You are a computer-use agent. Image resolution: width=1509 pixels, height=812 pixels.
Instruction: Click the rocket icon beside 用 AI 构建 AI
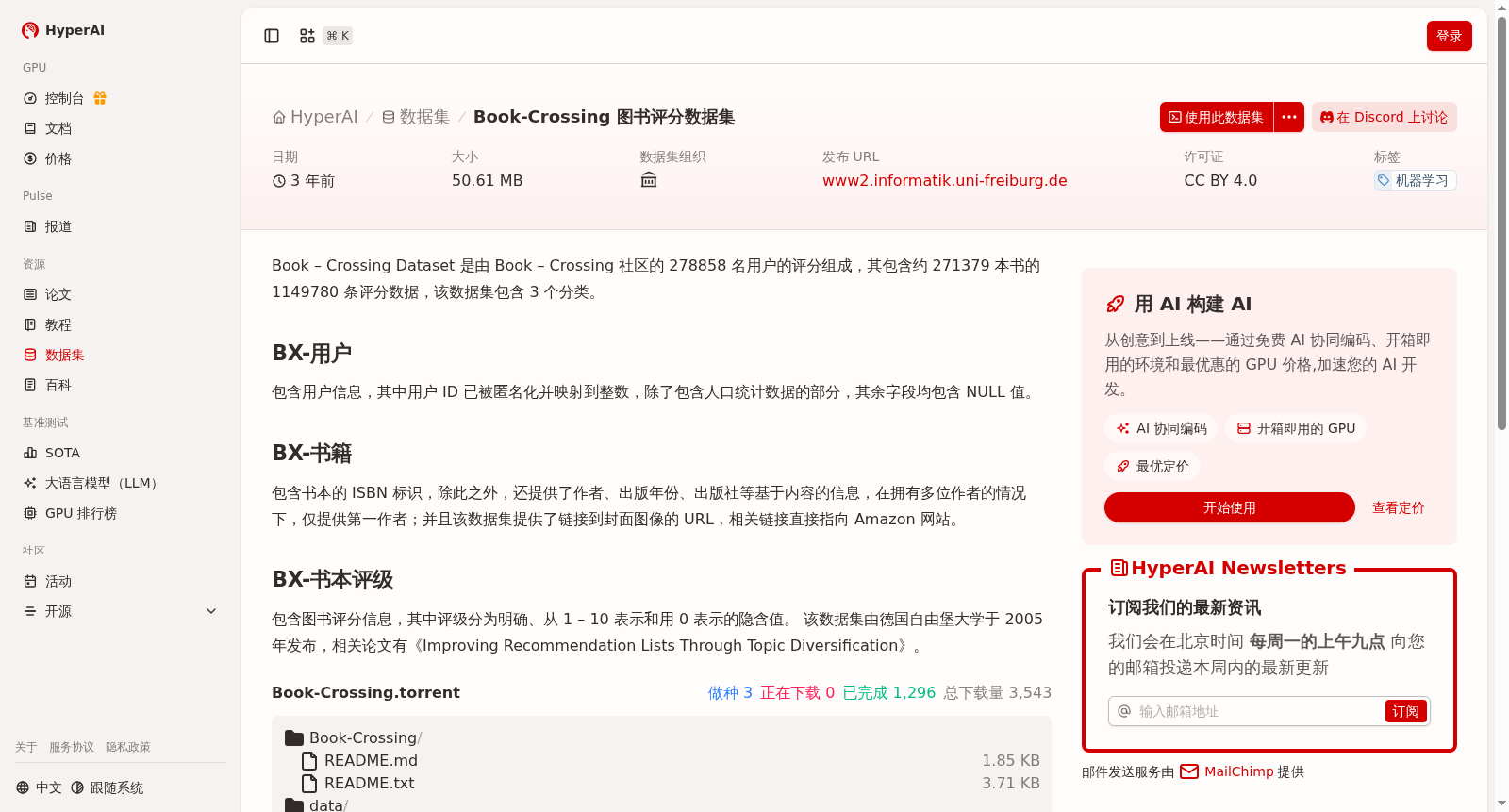pyautogui.click(x=1116, y=304)
